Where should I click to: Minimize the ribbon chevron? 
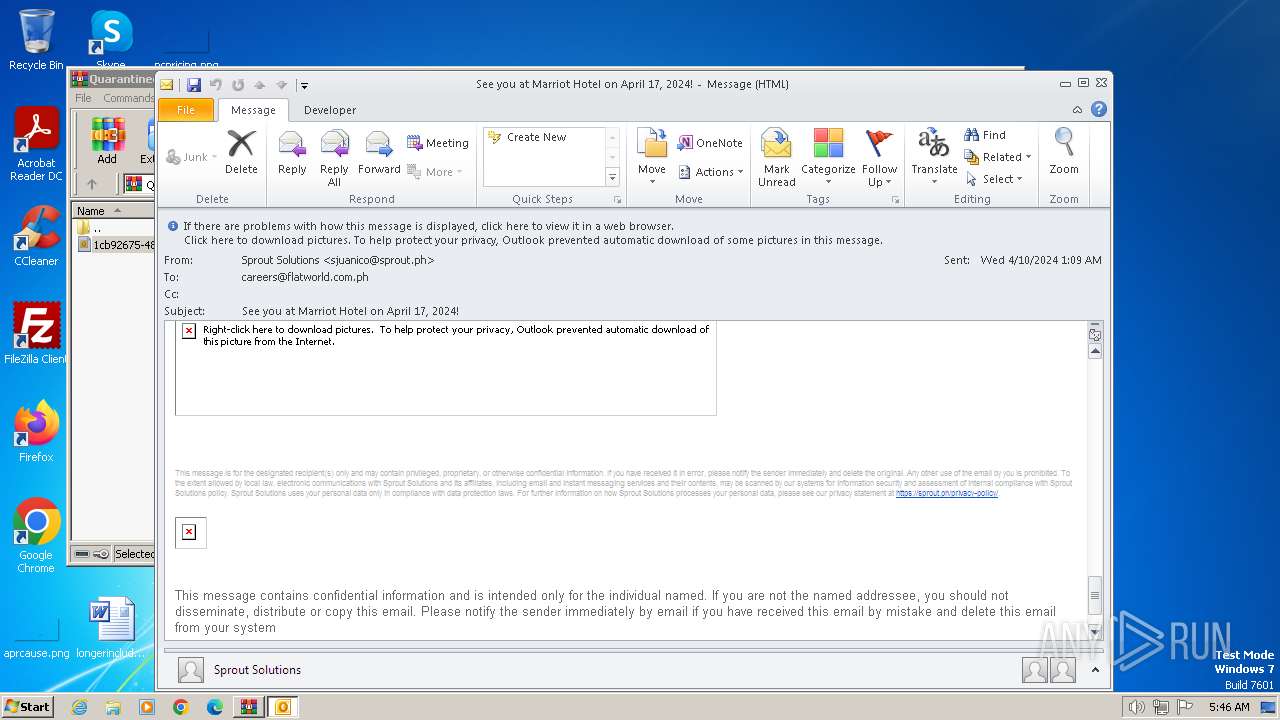[x=1077, y=110]
